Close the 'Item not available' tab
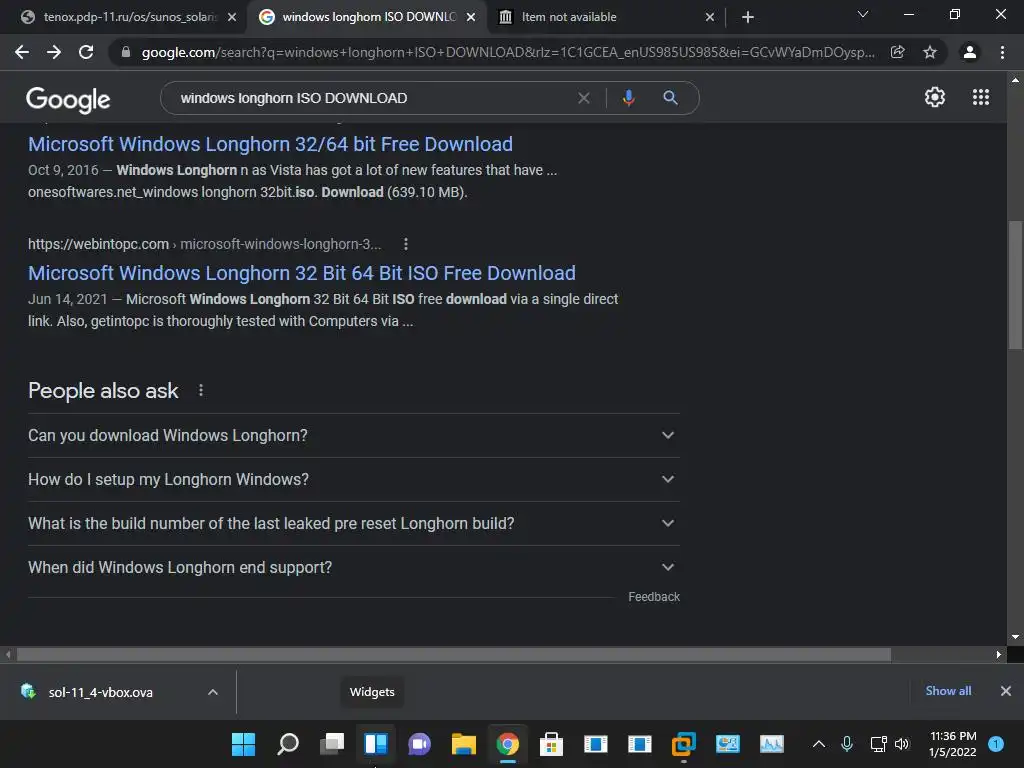Image resolution: width=1024 pixels, height=768 pixels. (710, 17)
